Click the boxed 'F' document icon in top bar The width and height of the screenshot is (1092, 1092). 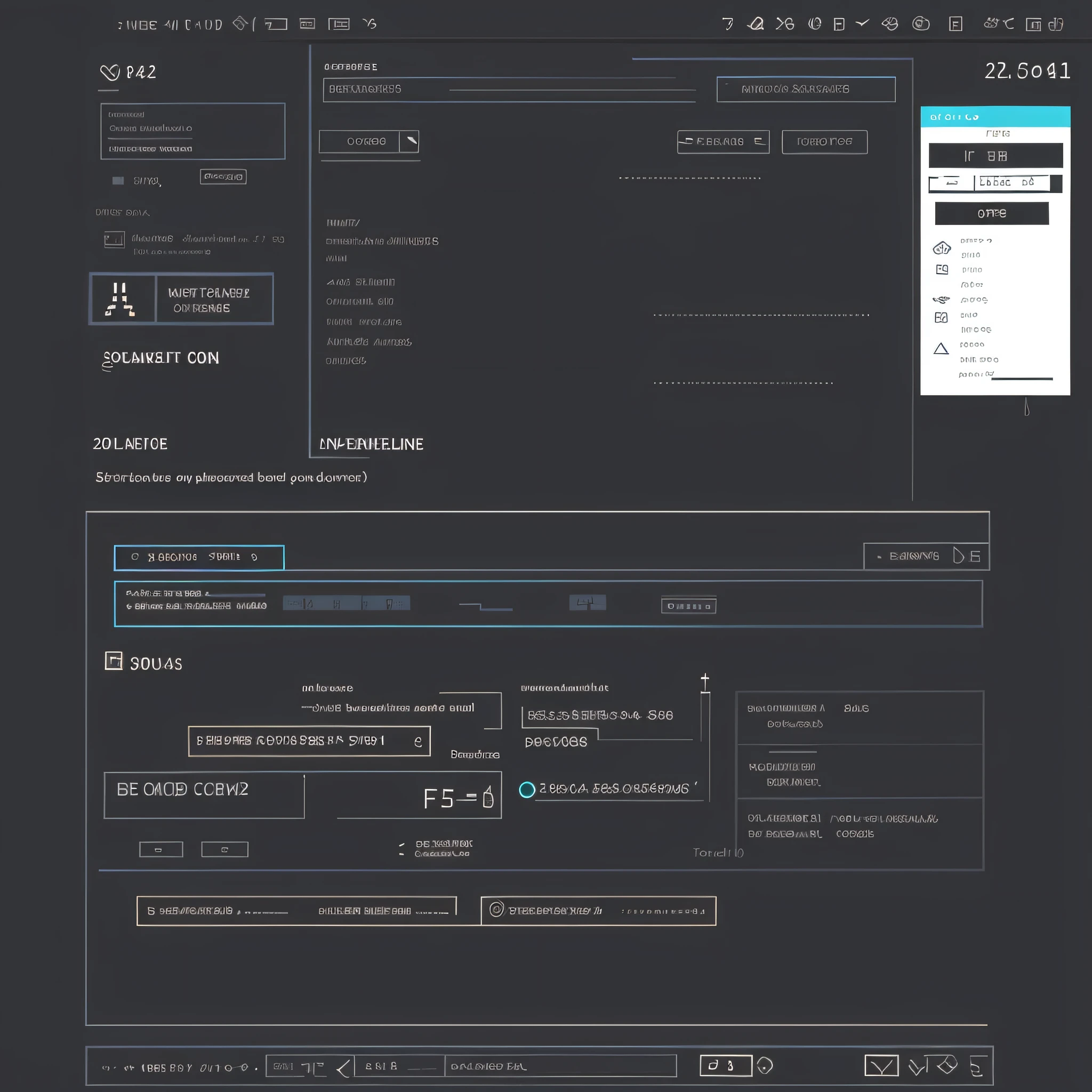(955, 25)
